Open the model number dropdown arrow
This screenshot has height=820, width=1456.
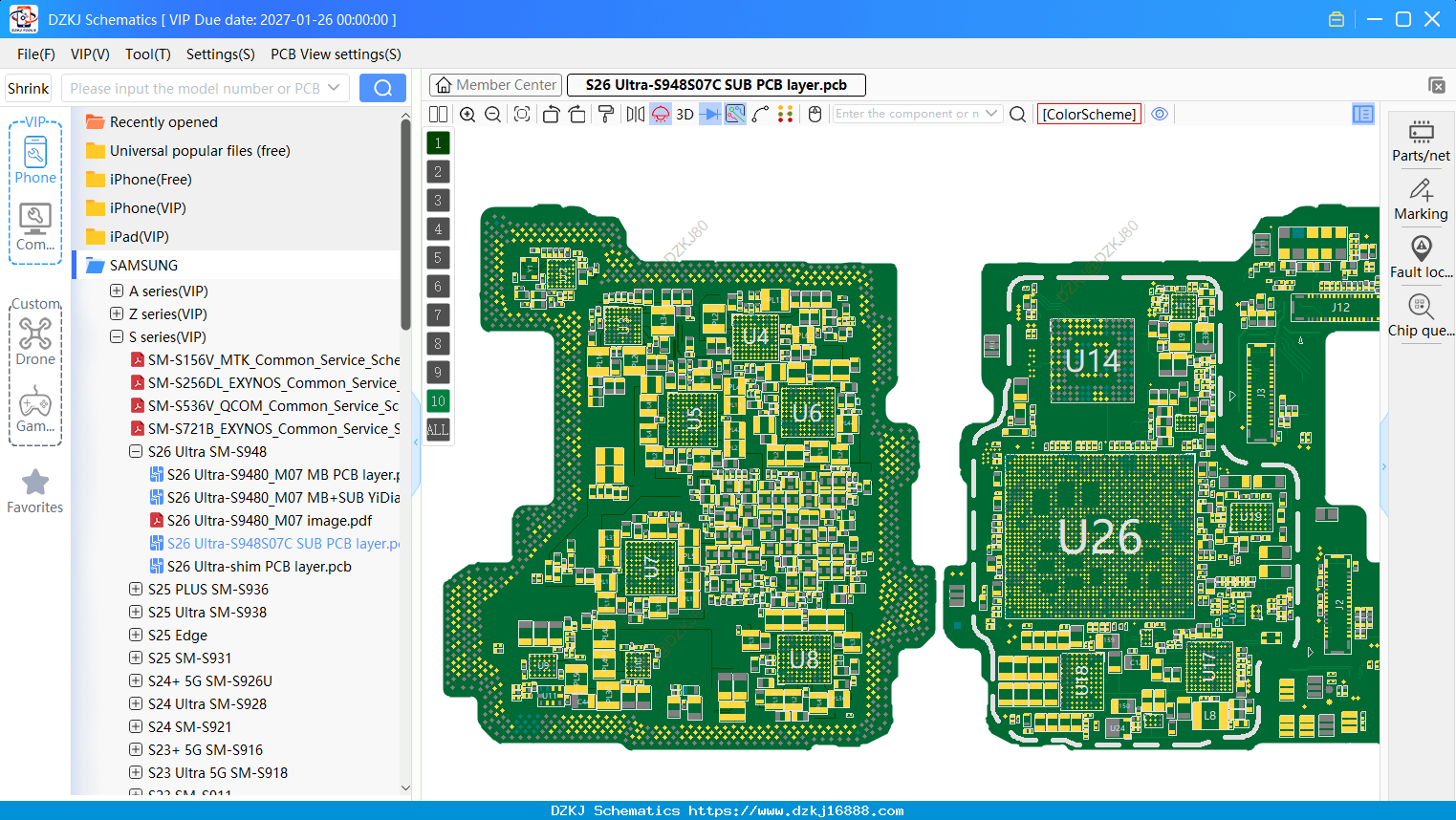point(334,88)
